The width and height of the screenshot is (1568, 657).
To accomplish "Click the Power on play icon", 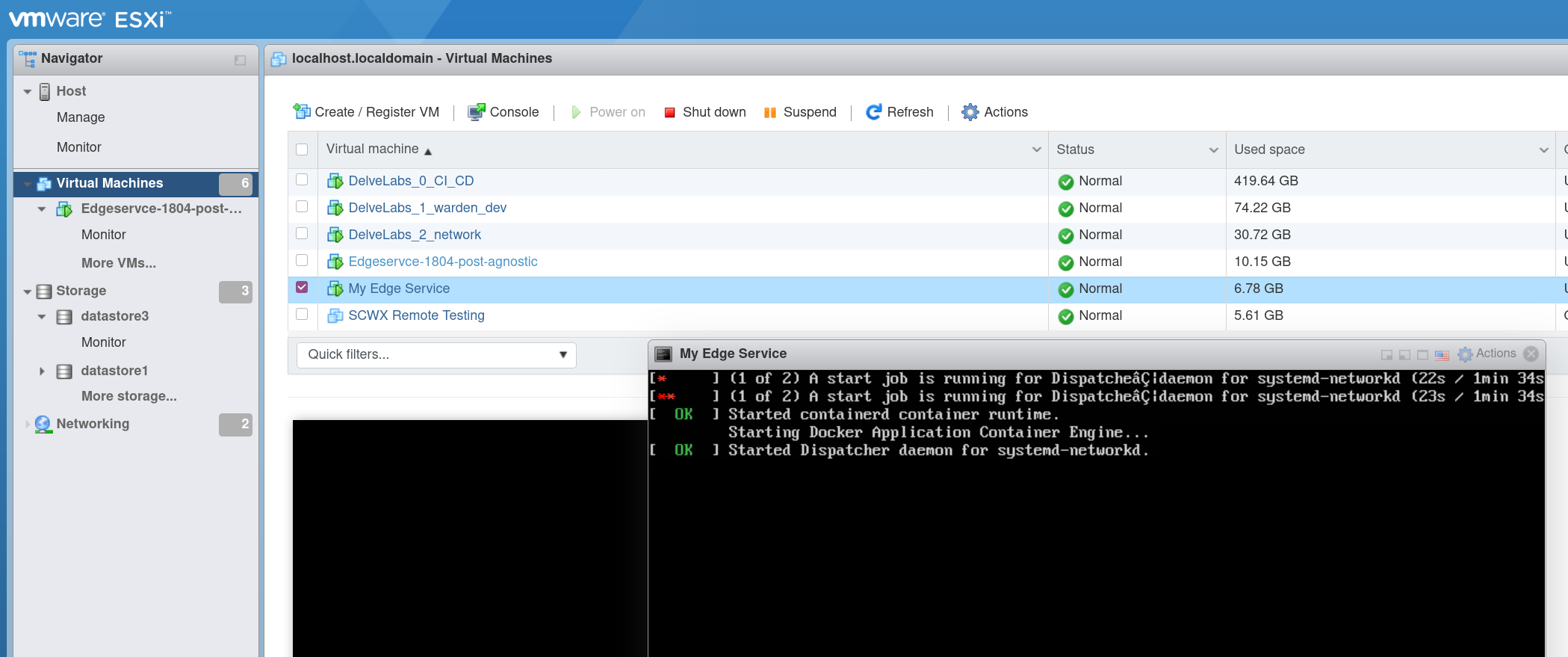I will (x=576, y=112).
